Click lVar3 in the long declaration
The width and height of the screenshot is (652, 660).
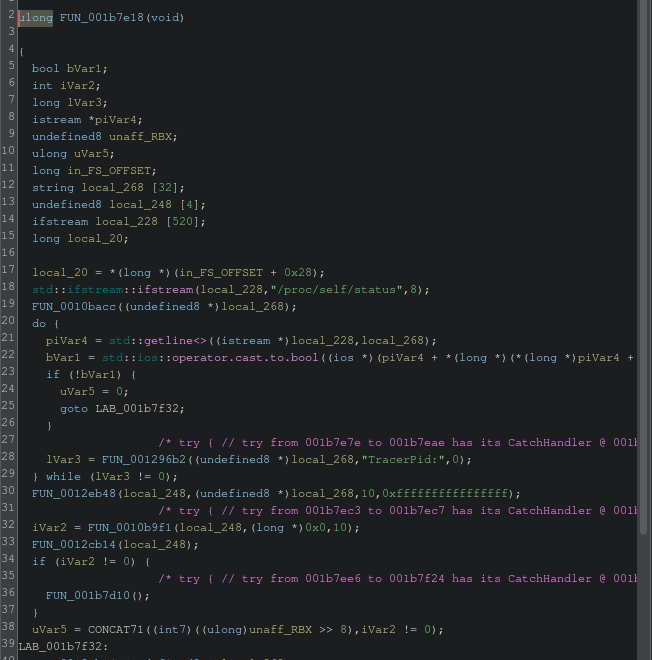click(x=84, y=102)
